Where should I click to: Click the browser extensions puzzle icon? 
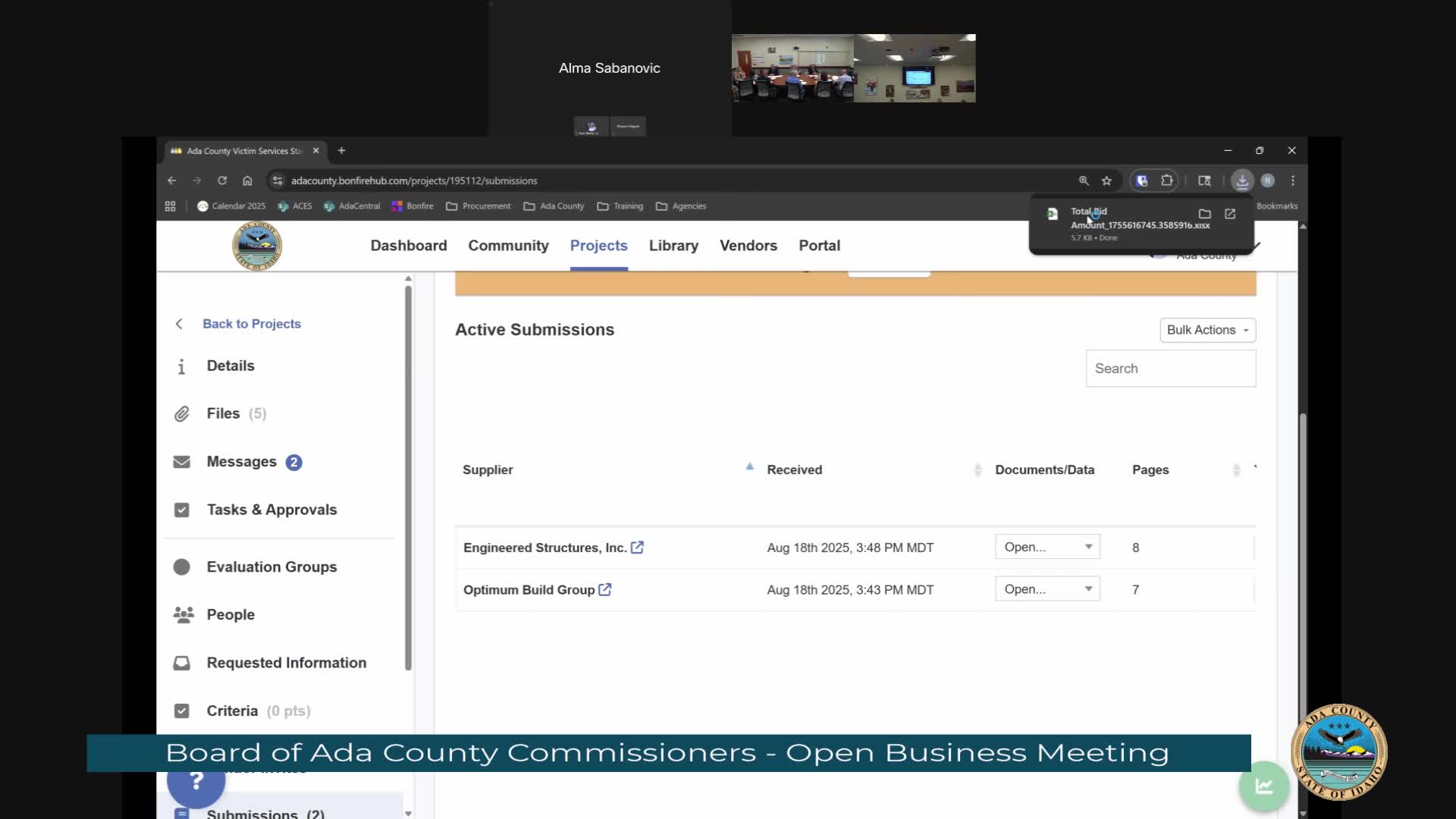(1167, 180)
